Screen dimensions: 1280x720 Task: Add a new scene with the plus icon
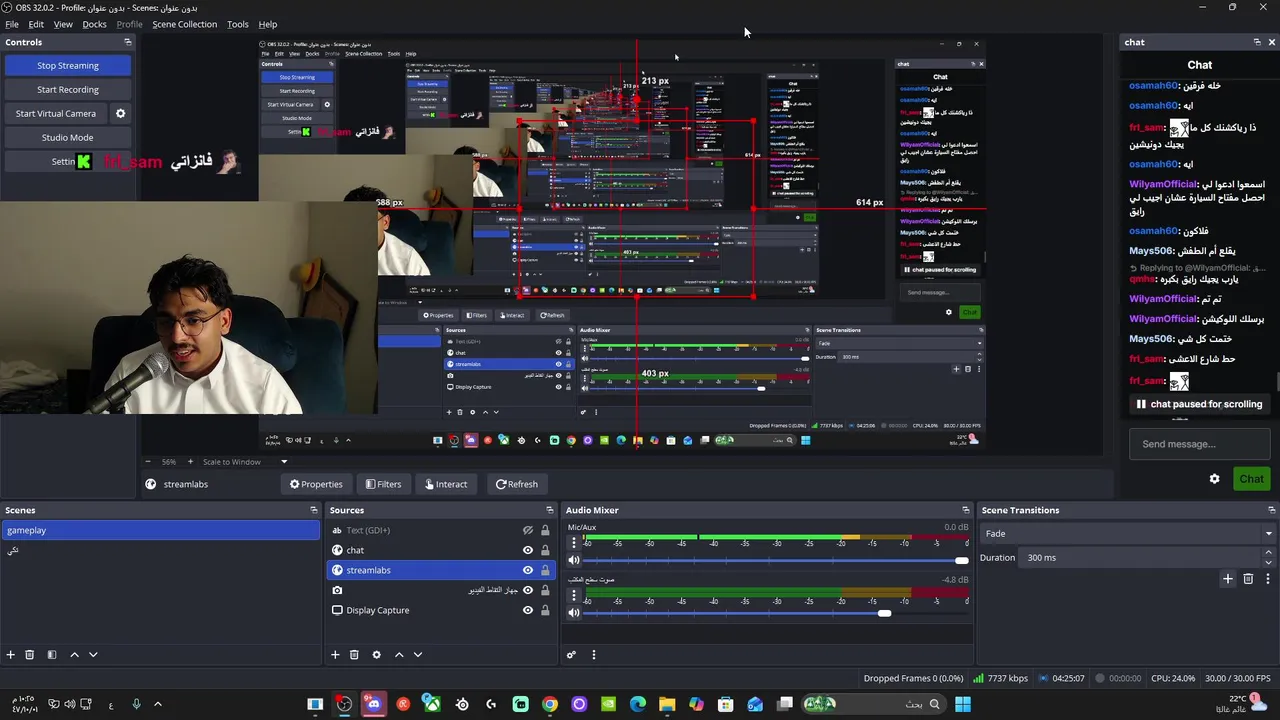pyautogui.click(x=11, y=655)
